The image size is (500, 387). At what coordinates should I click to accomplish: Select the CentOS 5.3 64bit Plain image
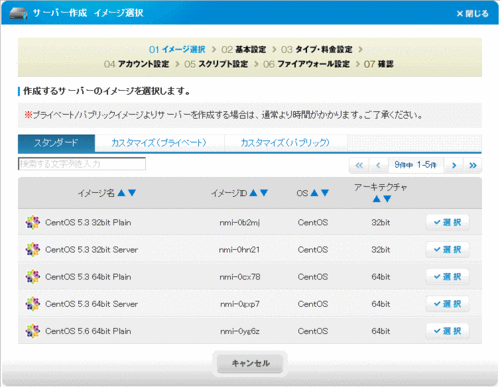pyautogui.click(x=448, y=277)
